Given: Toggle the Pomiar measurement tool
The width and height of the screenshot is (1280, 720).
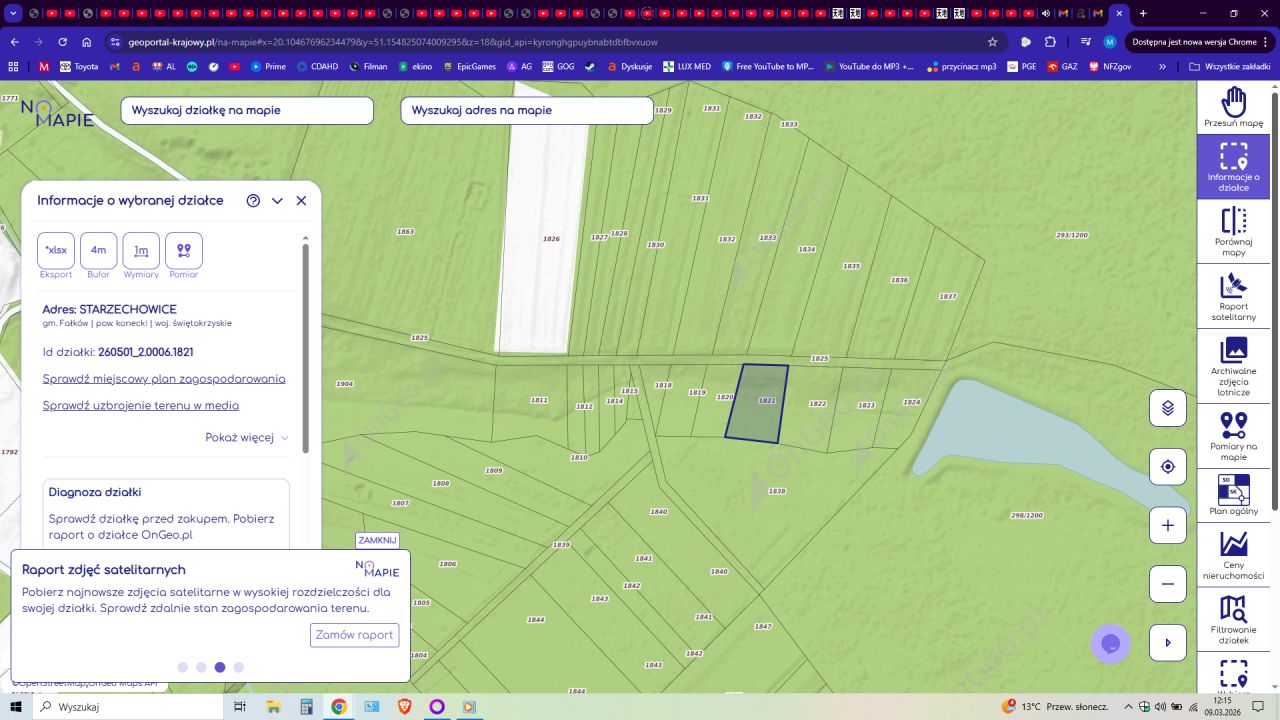Looking at the screenshot, I should point(184,251).
